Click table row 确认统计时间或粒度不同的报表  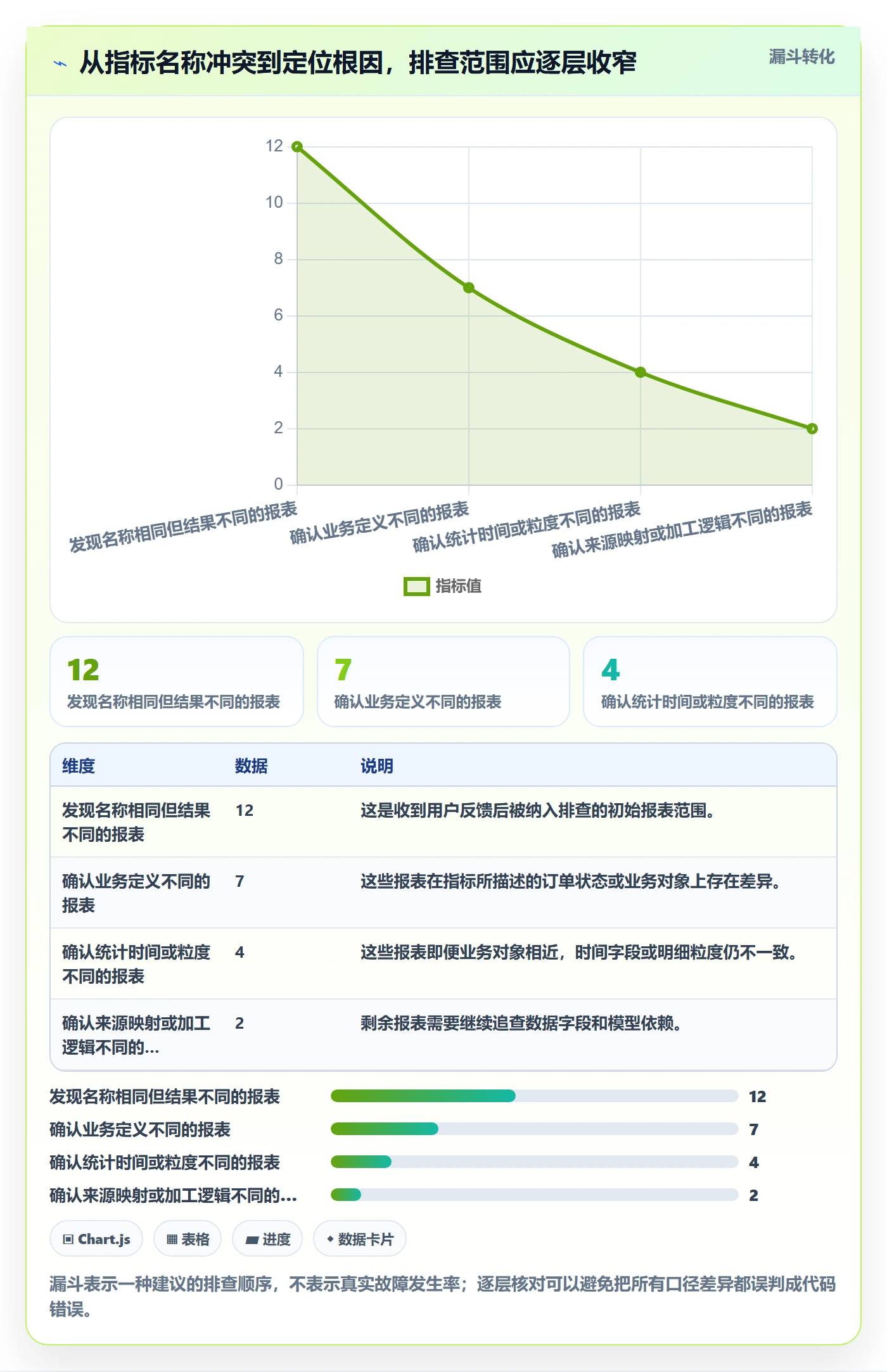(443, 964)
